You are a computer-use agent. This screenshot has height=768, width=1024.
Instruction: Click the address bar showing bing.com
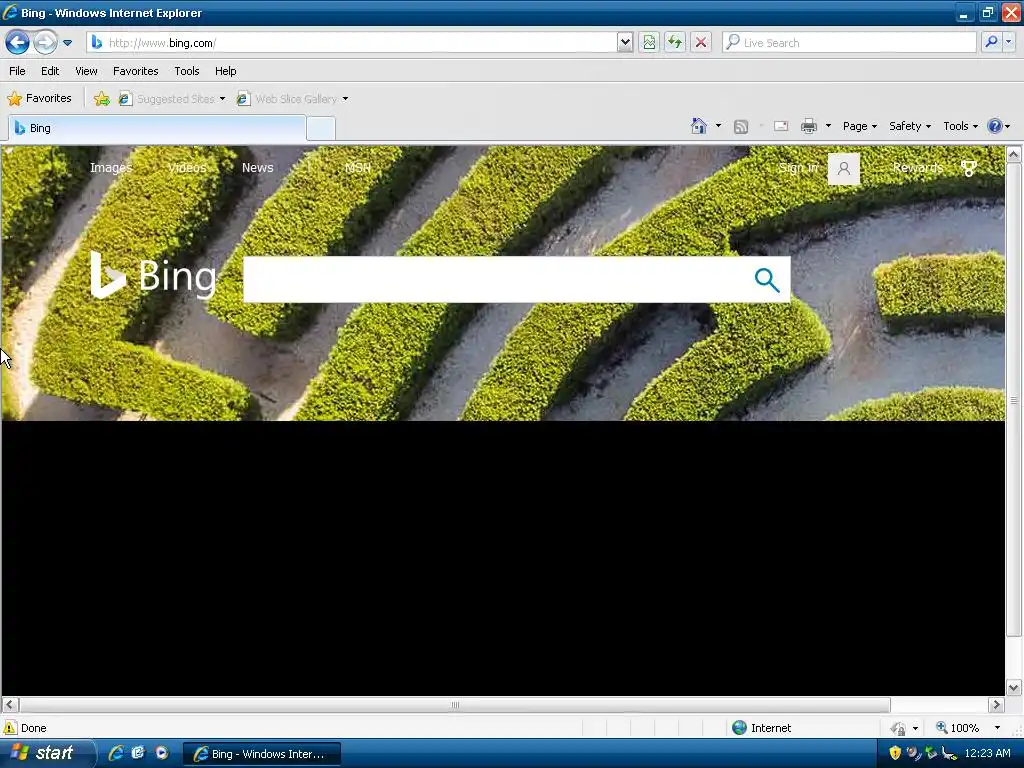pyautogui.click(x=353, y=42)
